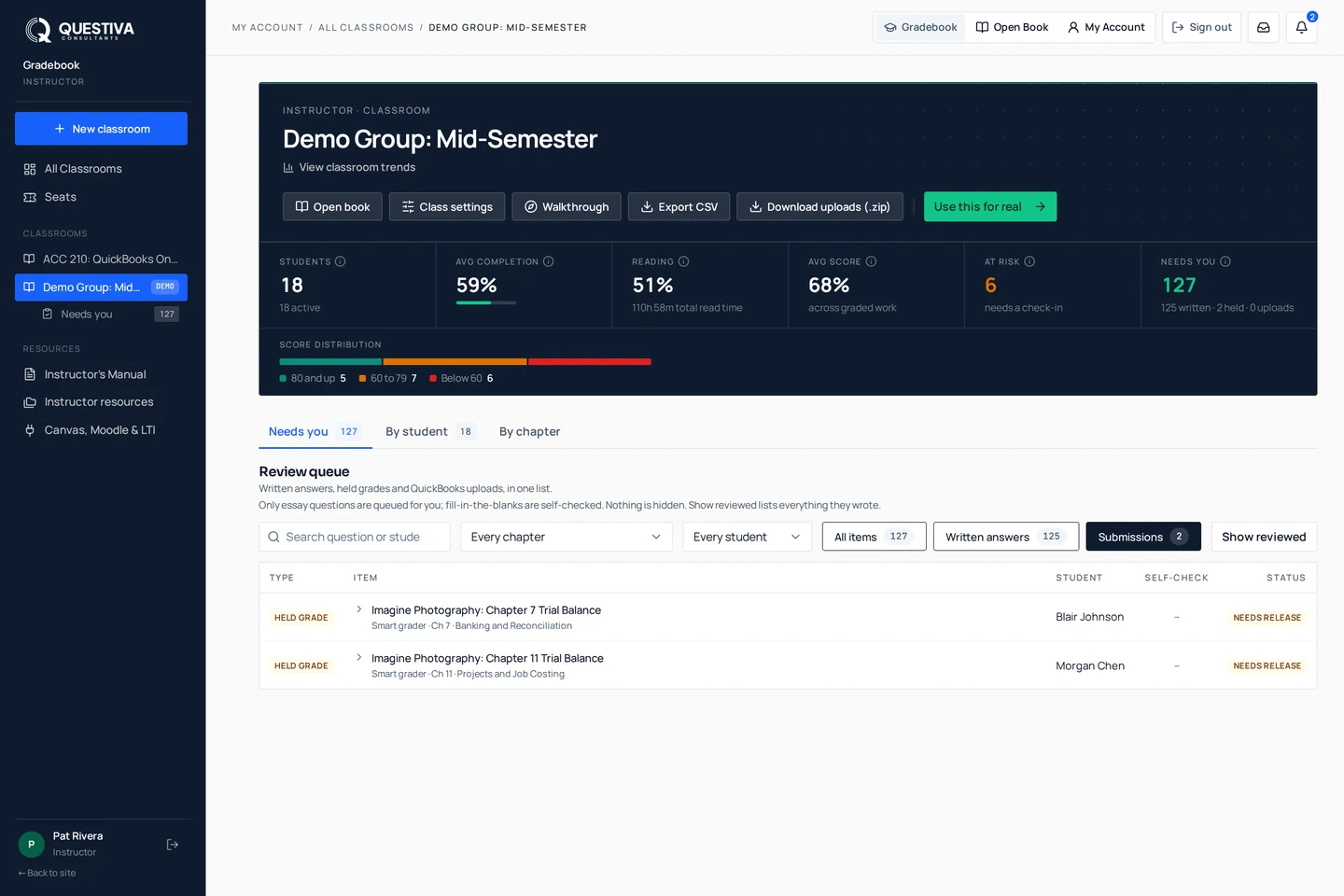Click the Export CSV button
Image resolution: width=1344 pixels, height=896 pixels.
(679, 206)
